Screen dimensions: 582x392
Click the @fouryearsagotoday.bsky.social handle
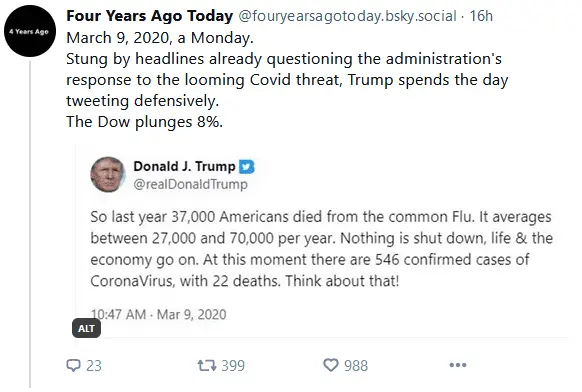click(x=347, y=16)
